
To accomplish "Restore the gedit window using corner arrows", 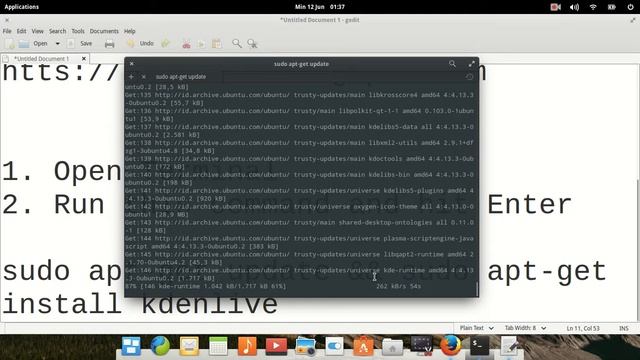I will (633, 20).
